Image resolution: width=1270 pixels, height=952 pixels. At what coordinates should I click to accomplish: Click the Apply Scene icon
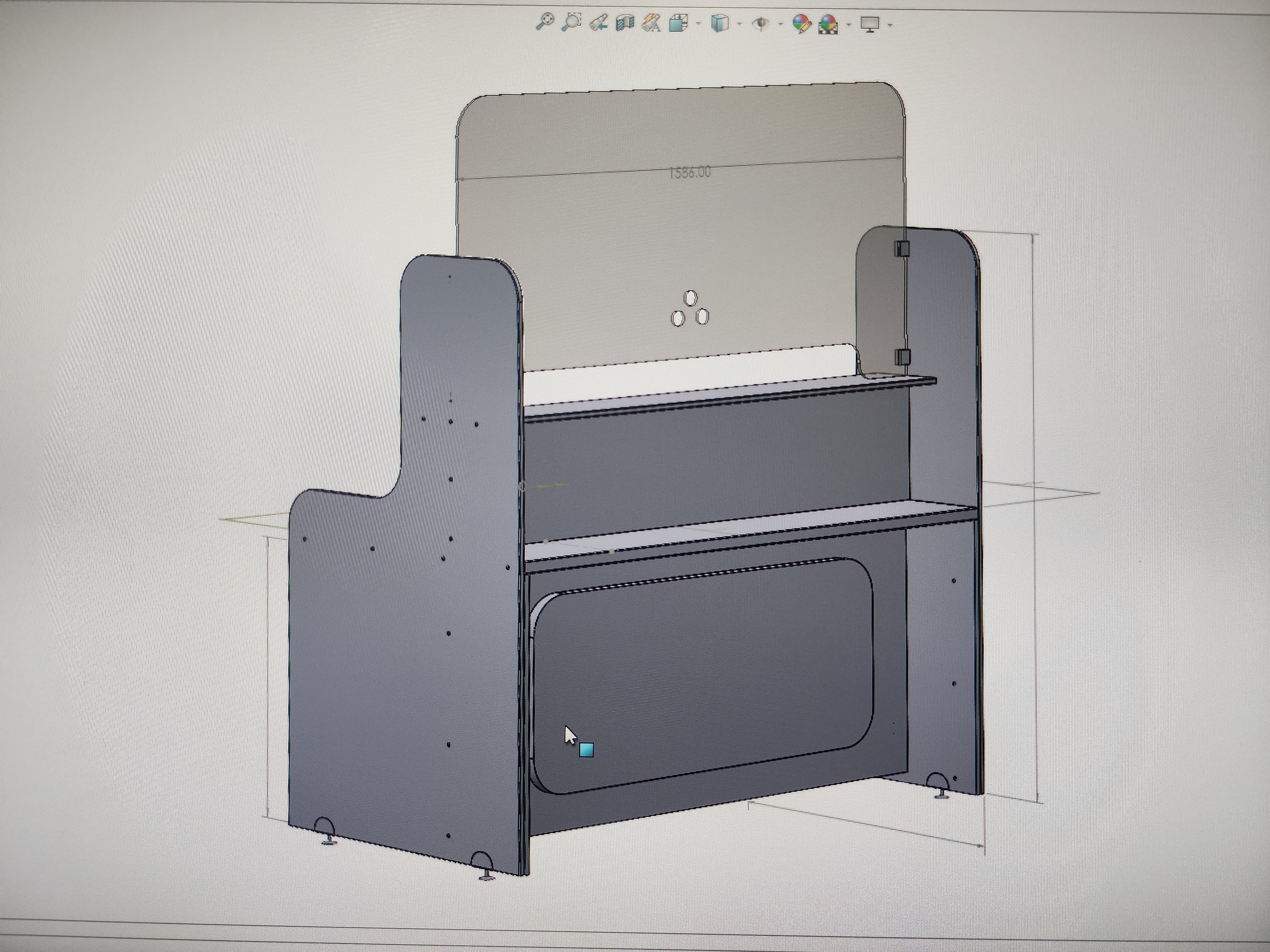828,25
